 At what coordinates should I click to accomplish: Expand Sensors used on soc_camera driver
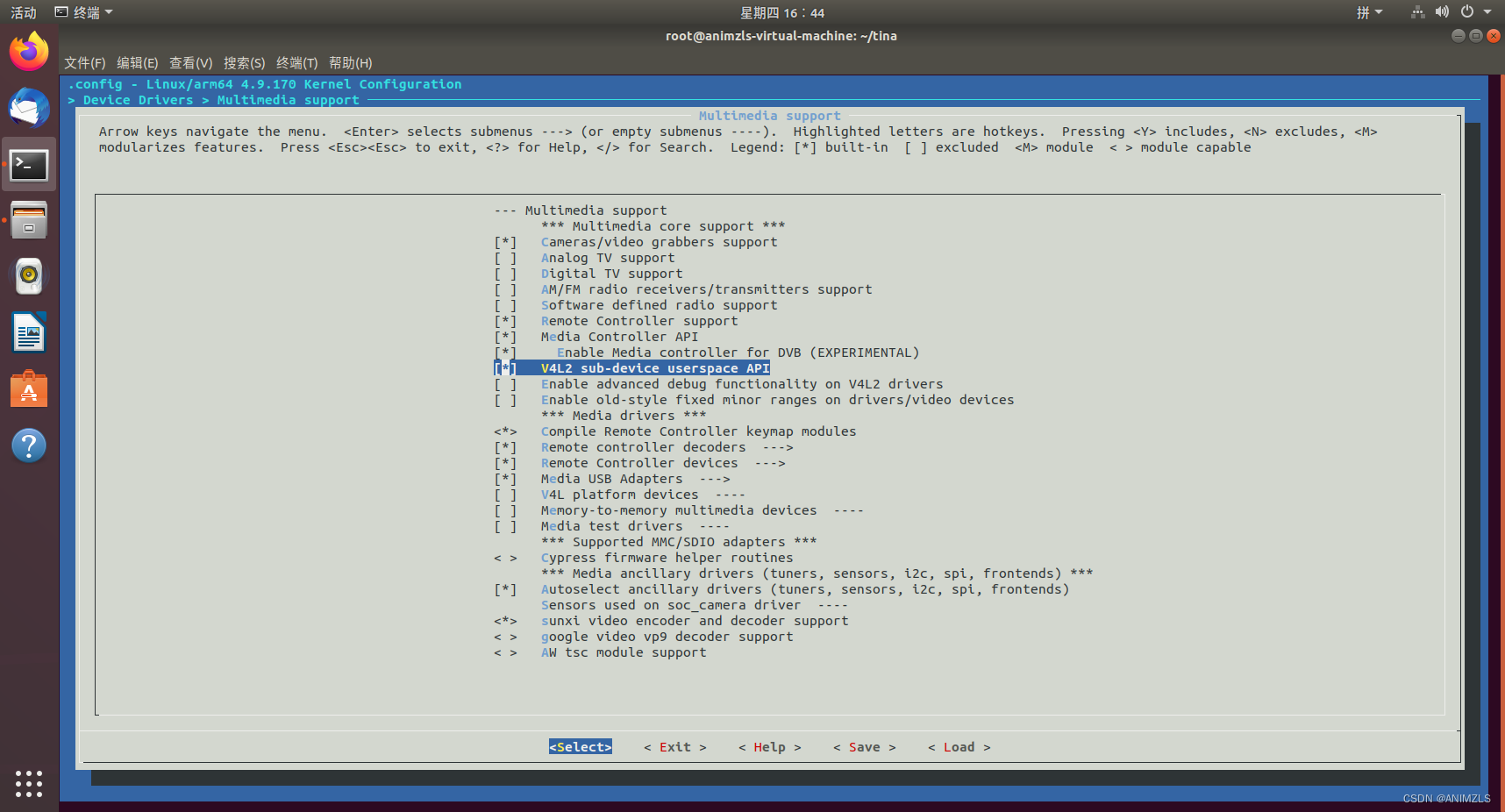[695, 605]
